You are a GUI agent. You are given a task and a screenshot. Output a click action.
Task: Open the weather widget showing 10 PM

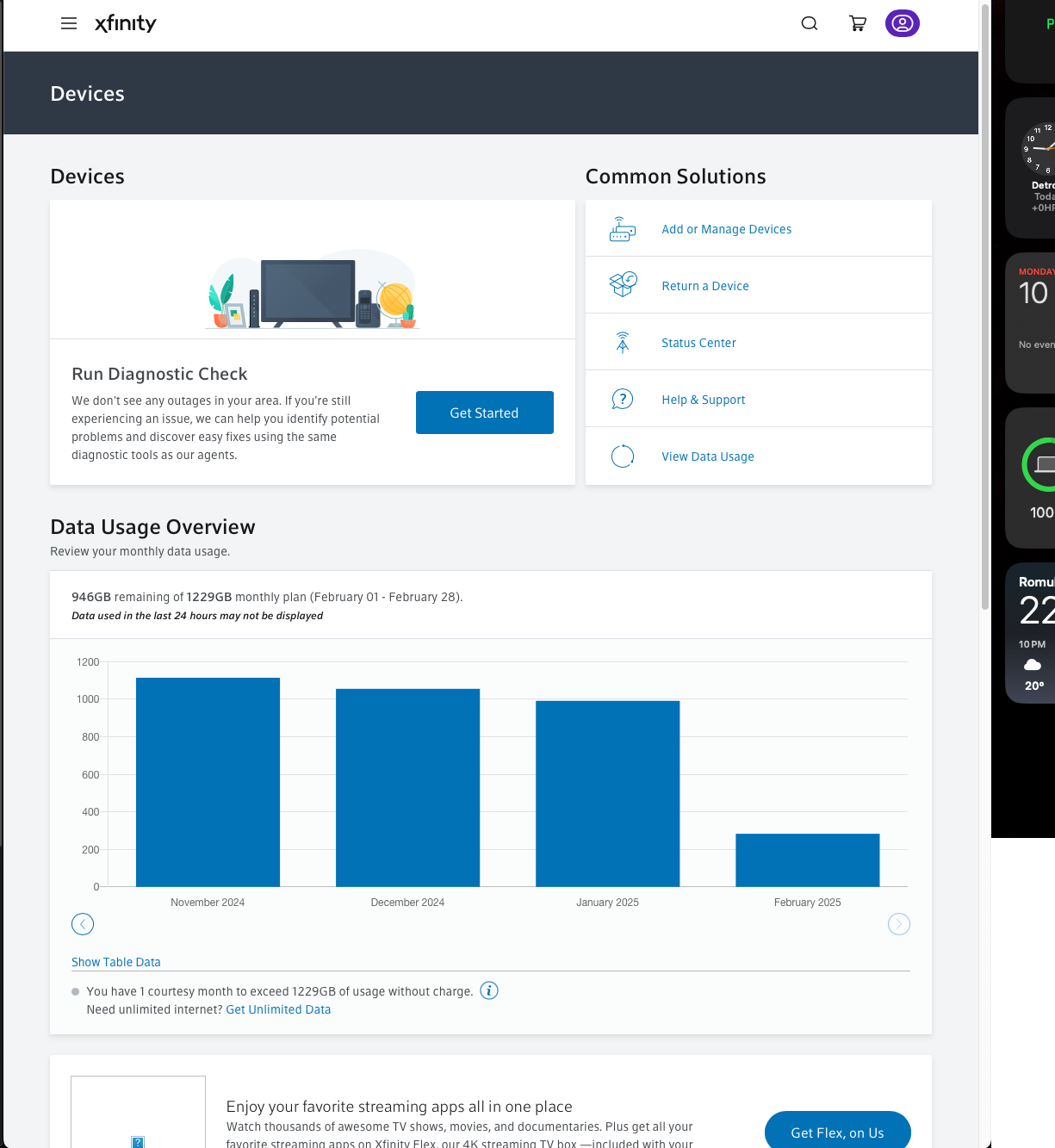coord(1031,633)
